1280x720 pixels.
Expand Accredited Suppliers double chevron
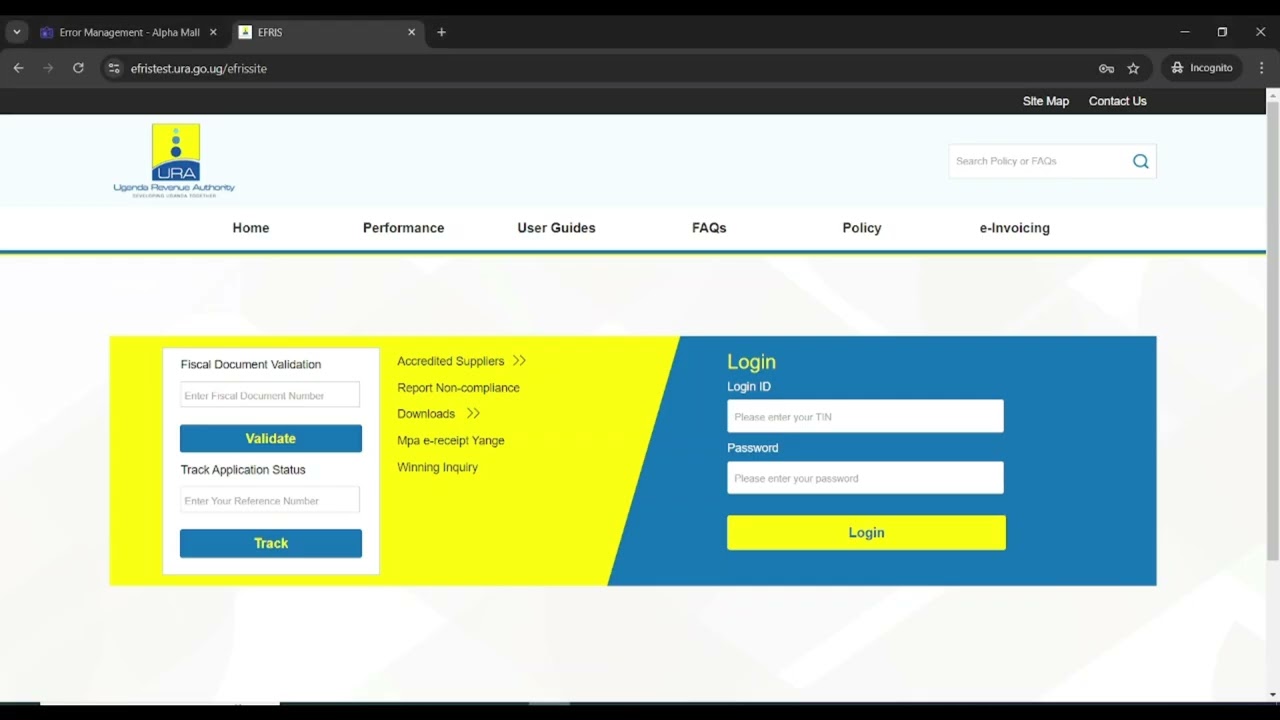point(519,361)
